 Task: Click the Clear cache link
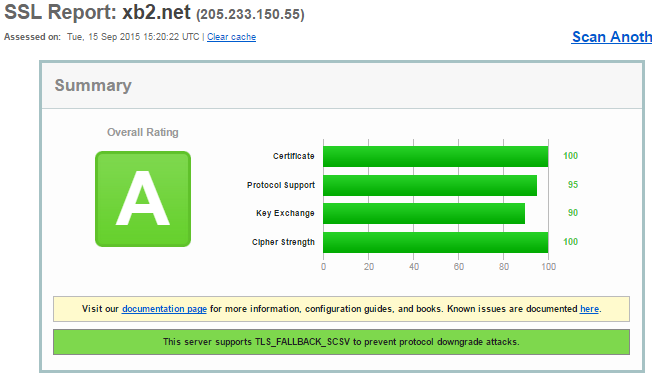(x=231, y=37)
